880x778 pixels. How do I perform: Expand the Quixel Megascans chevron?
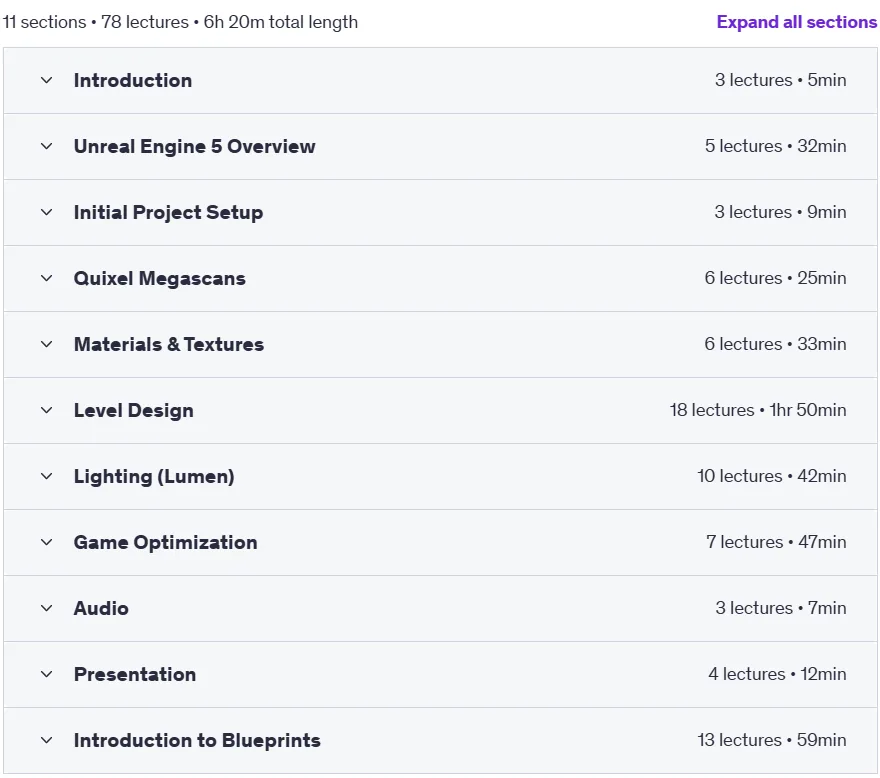[x=47, y=278]
